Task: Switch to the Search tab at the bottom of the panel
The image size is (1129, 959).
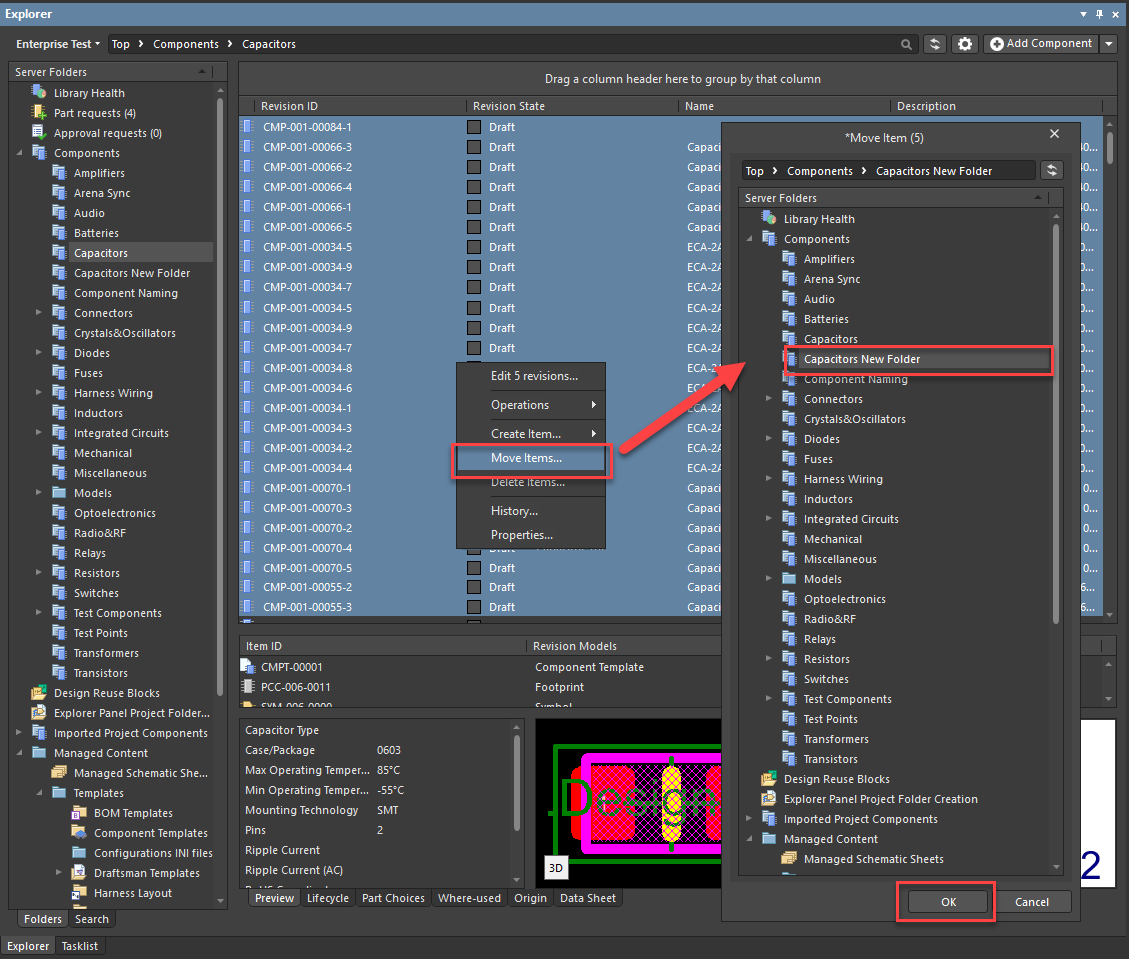Action: (x=92, y=919)
